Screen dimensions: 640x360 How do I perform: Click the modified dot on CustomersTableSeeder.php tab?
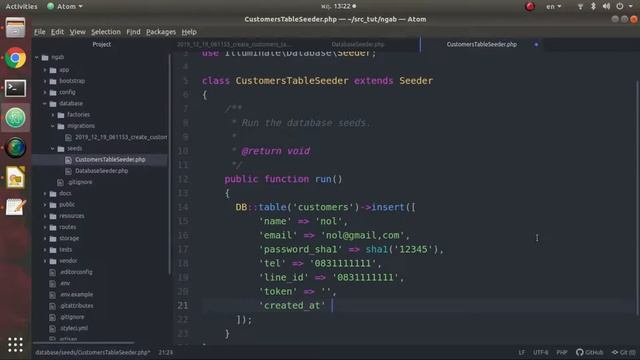tap(536, 44)
